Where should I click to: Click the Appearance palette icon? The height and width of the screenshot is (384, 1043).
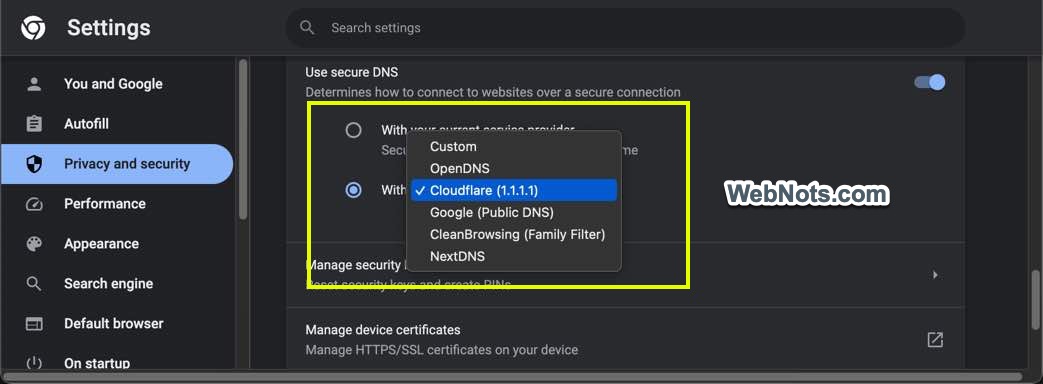(x=34, y=244)
